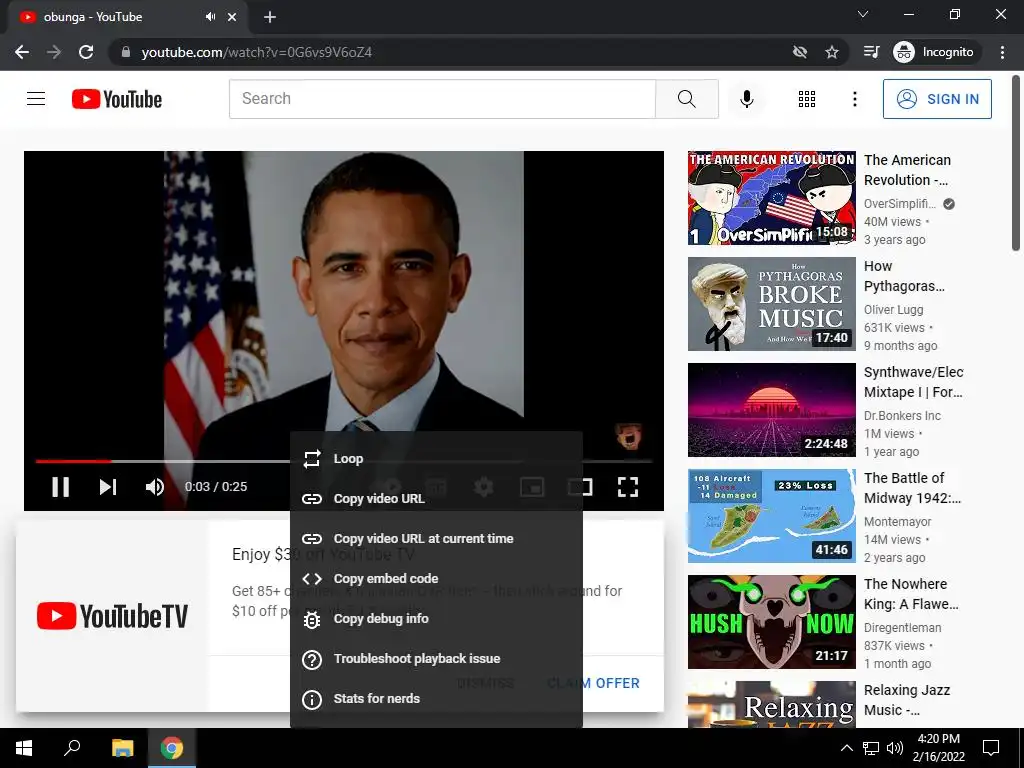Viewport: 1024px width, 768px height.
Task: Search with your voice microphone icon
Action: point(746,99)
